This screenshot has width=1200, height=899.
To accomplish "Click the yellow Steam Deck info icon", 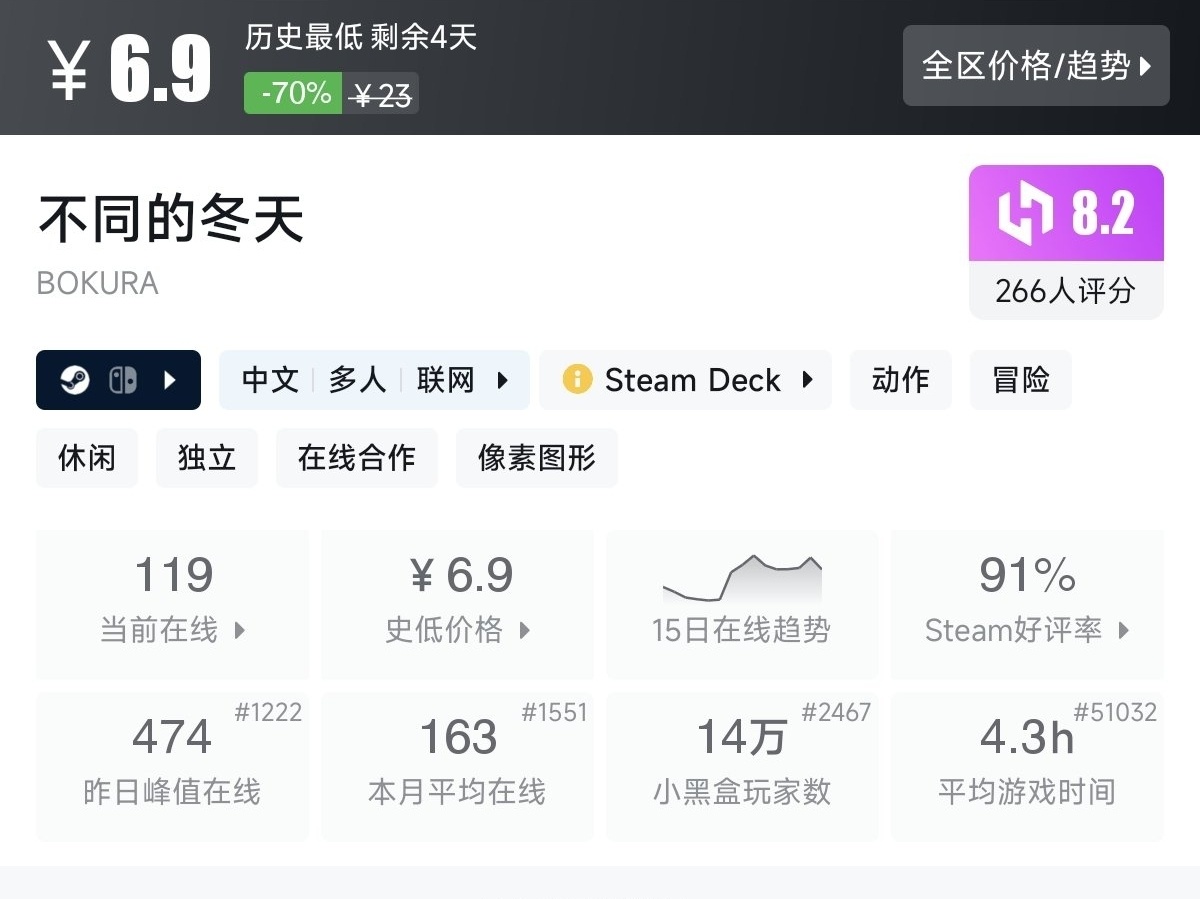I will pyautogui.click(x=577, y=380).
